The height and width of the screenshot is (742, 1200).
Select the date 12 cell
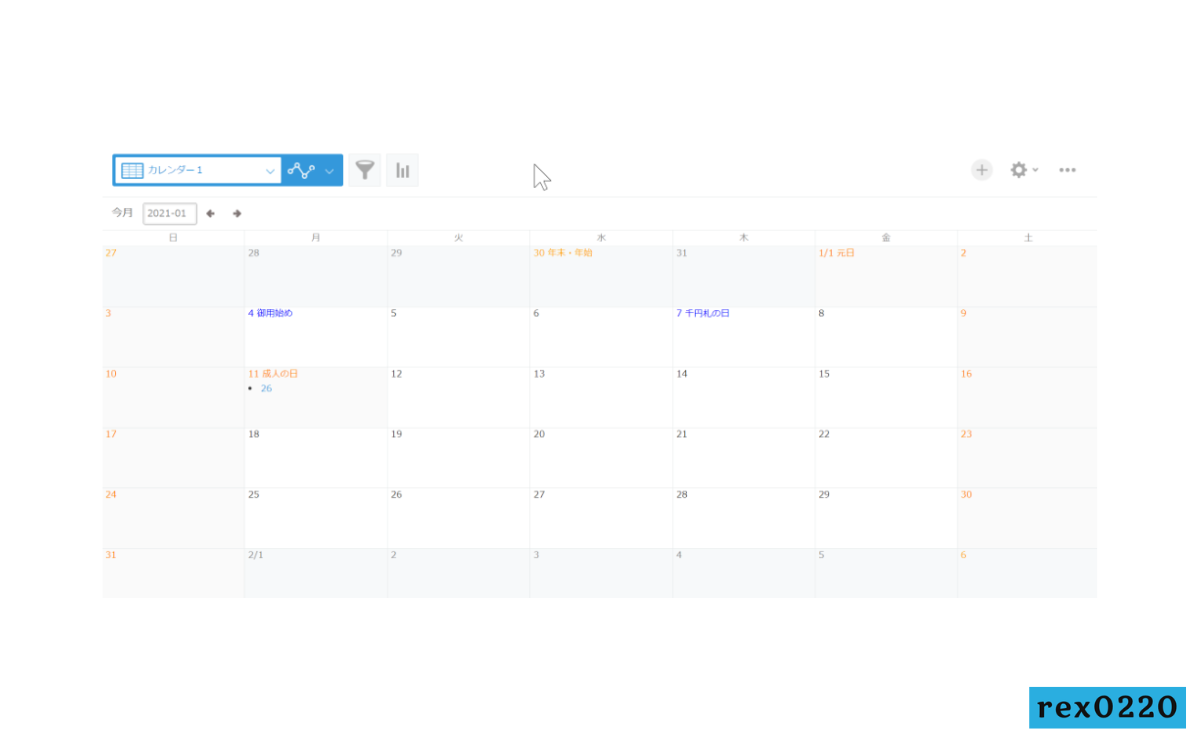[459, 397]
